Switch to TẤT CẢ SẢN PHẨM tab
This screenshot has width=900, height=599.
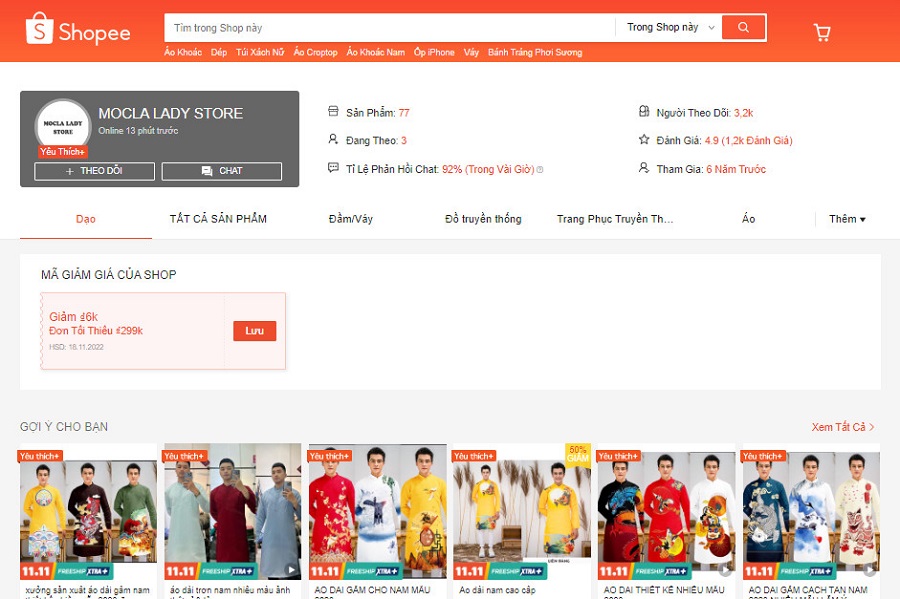click(x=218, y=219)
